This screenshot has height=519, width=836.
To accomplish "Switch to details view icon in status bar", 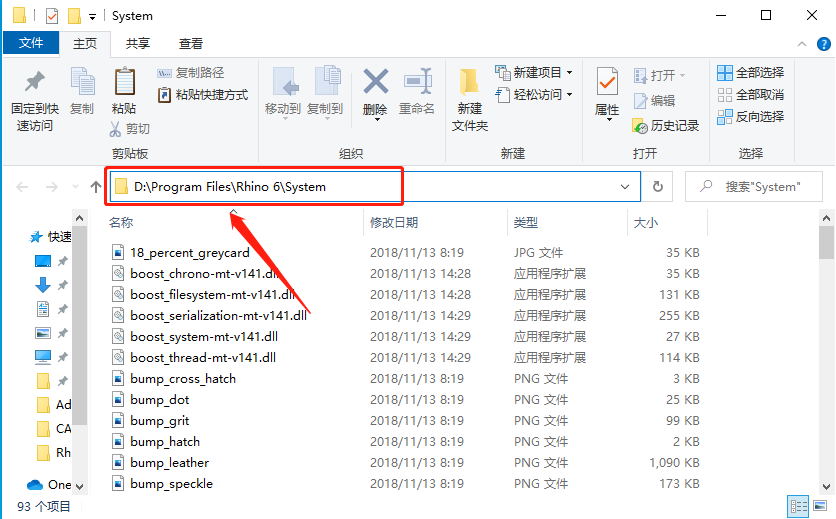I will 798,506.
